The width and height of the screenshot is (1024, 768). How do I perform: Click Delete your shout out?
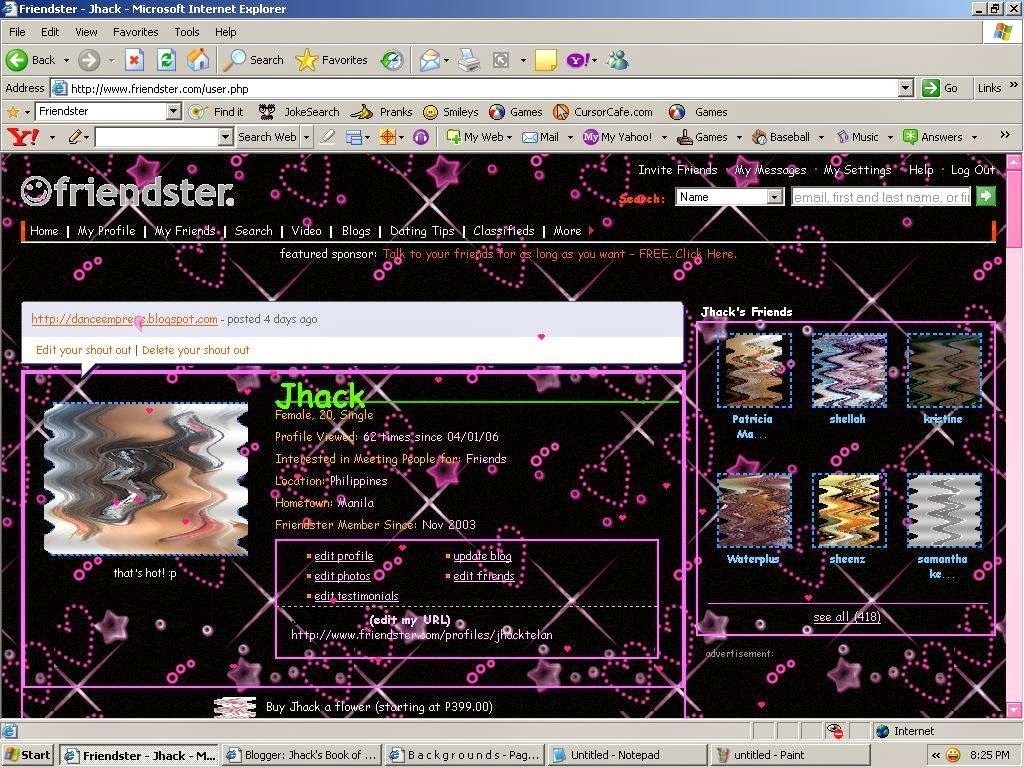pos(195,350)
